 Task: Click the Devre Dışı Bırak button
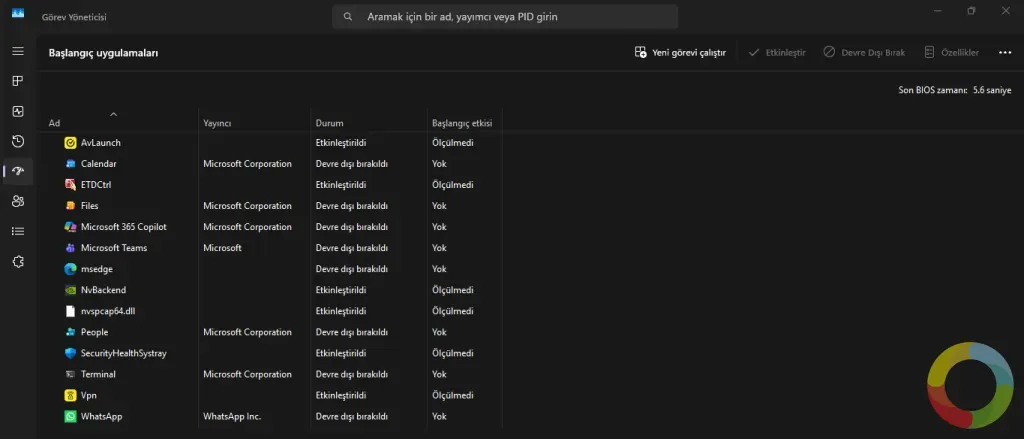864,52
